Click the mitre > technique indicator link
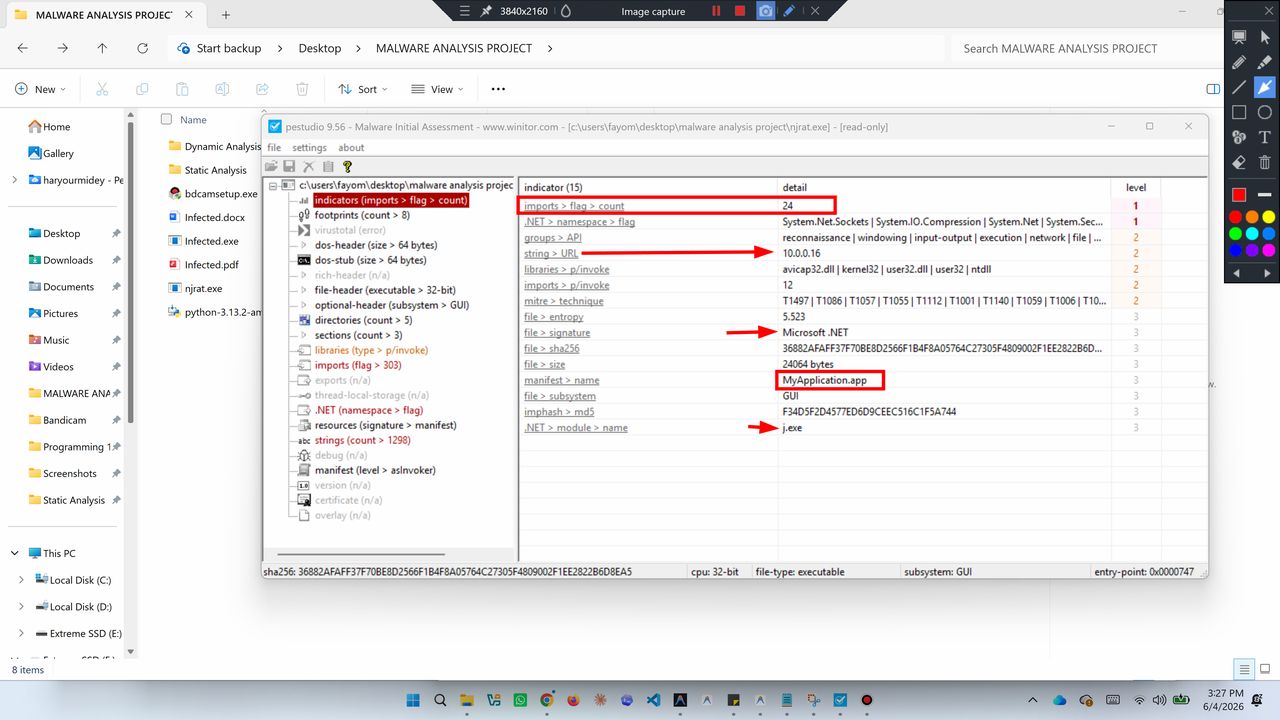The image size is (1280, 720). [x=564, y=300]
